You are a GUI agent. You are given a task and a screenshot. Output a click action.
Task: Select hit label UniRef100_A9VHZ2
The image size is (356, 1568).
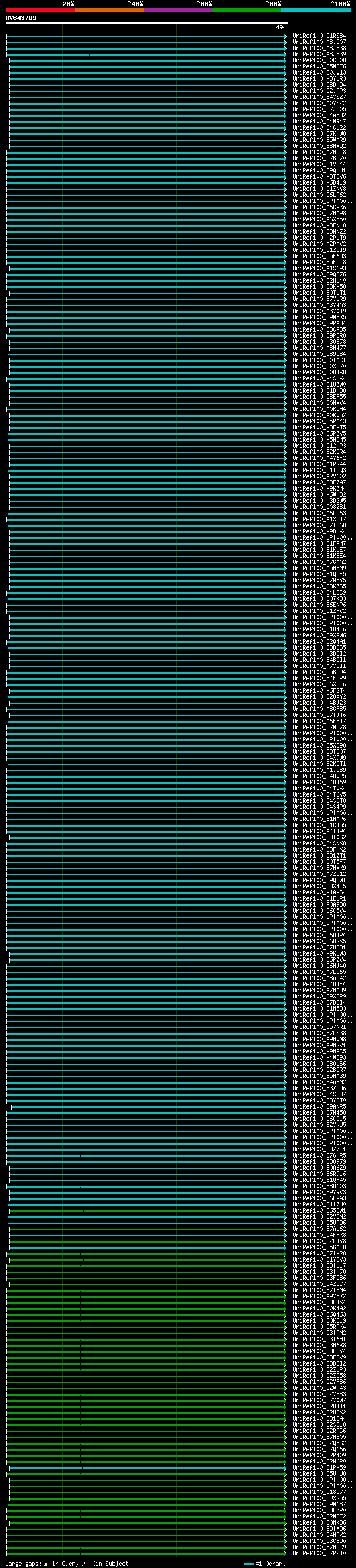tap(319, 1297)
